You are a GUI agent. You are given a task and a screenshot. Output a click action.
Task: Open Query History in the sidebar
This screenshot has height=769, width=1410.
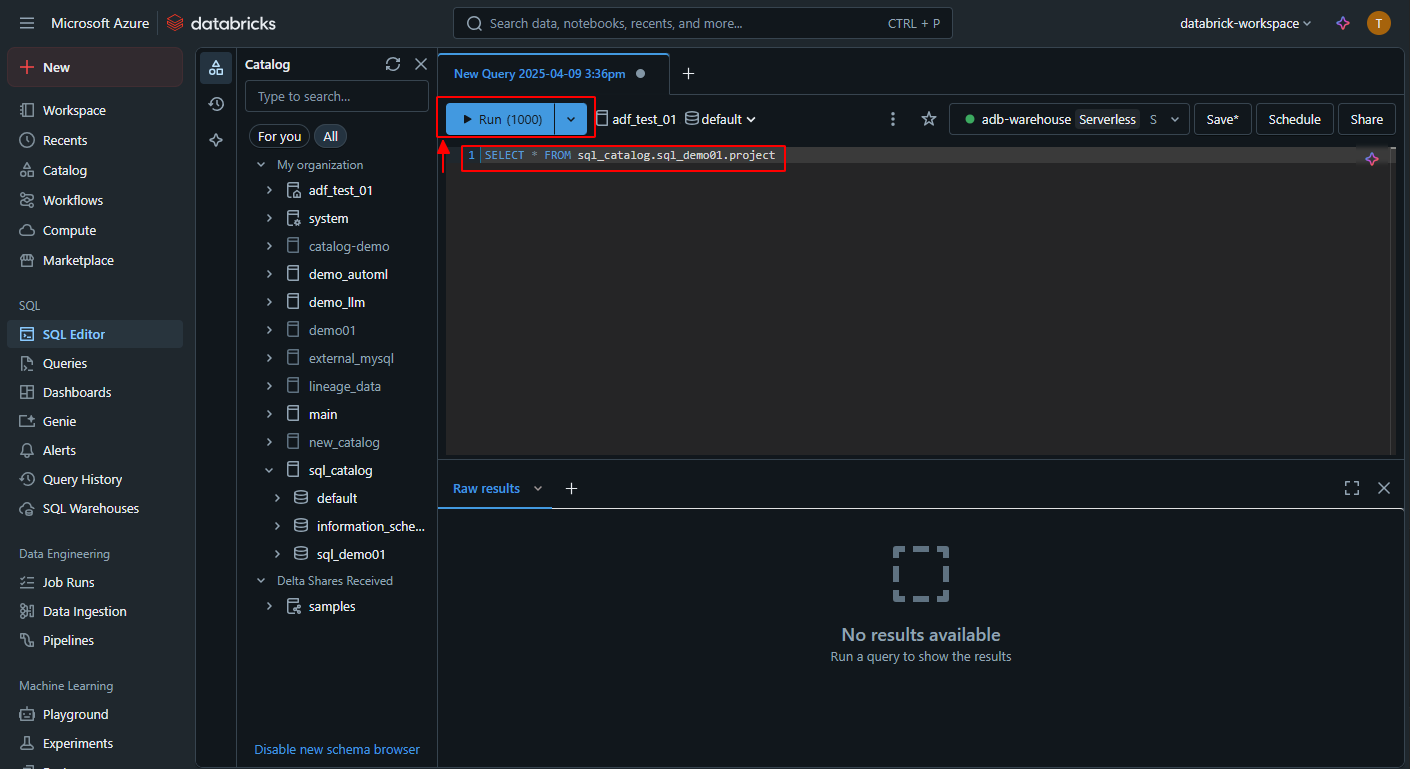pyautogui.click(x=95, y=479)
